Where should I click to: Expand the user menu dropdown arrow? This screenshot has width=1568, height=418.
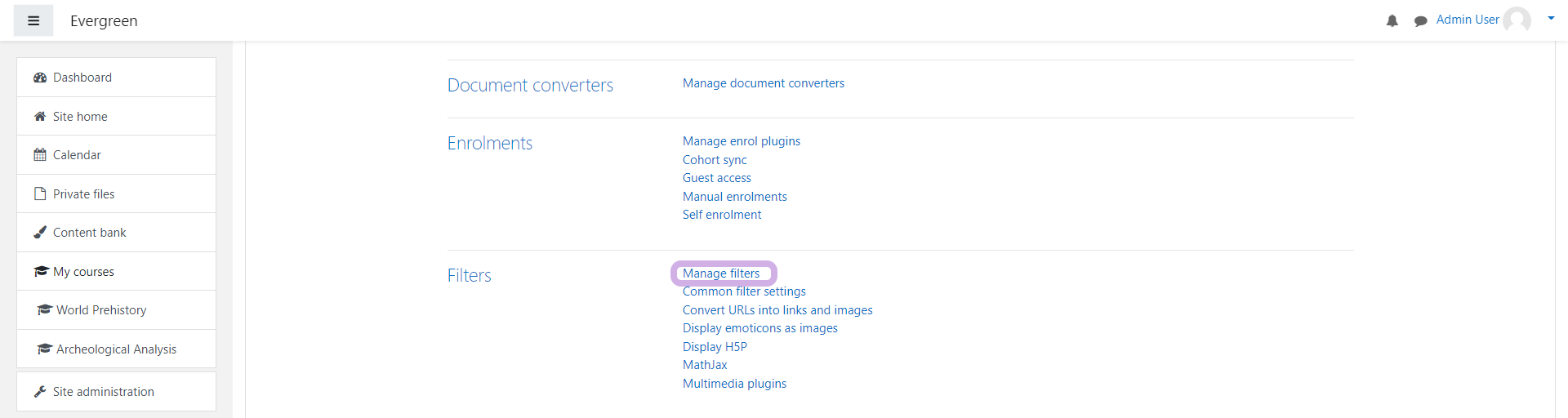click(x=1551, y=18)
